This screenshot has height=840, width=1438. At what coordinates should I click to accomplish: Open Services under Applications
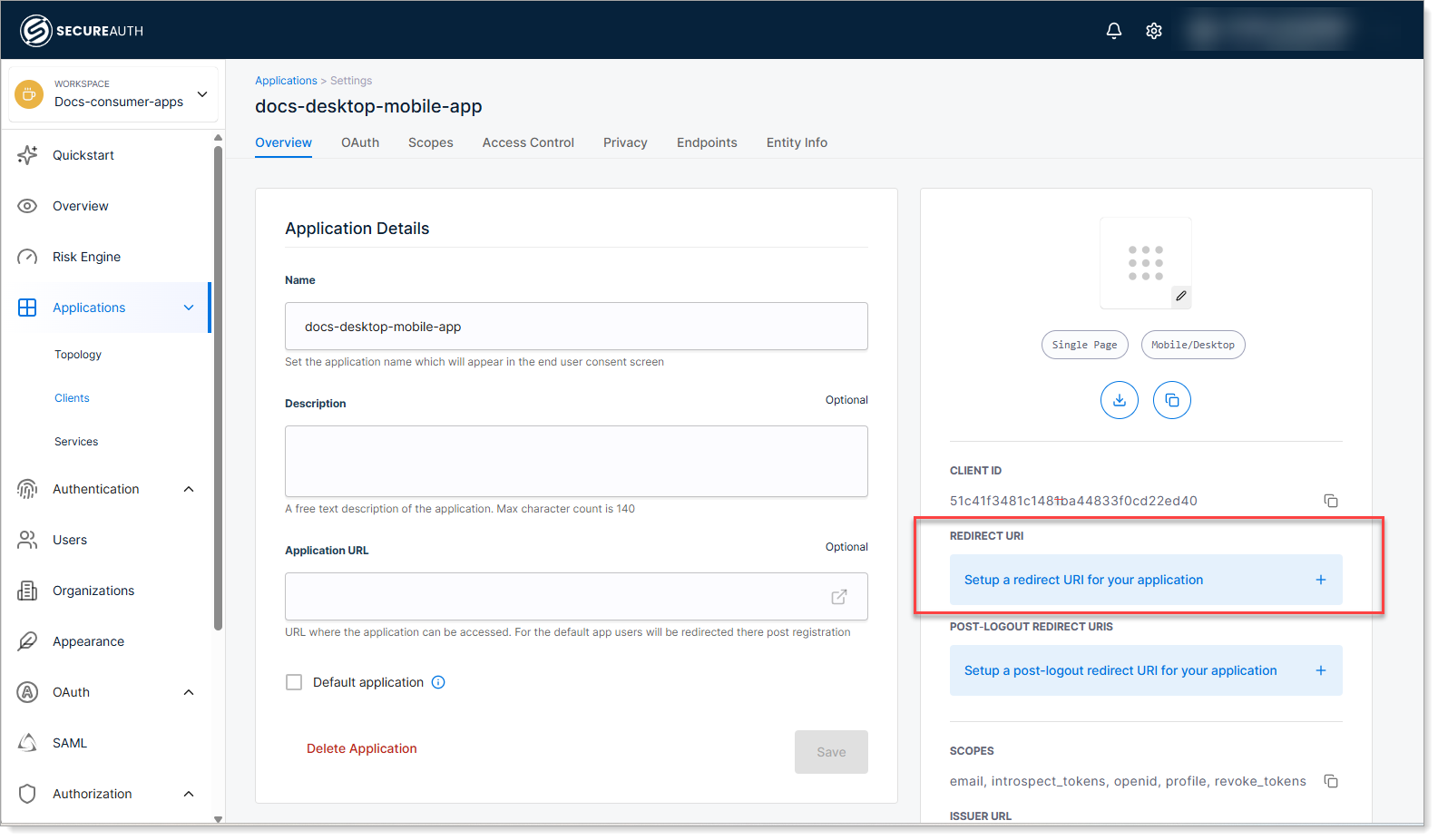76,442
